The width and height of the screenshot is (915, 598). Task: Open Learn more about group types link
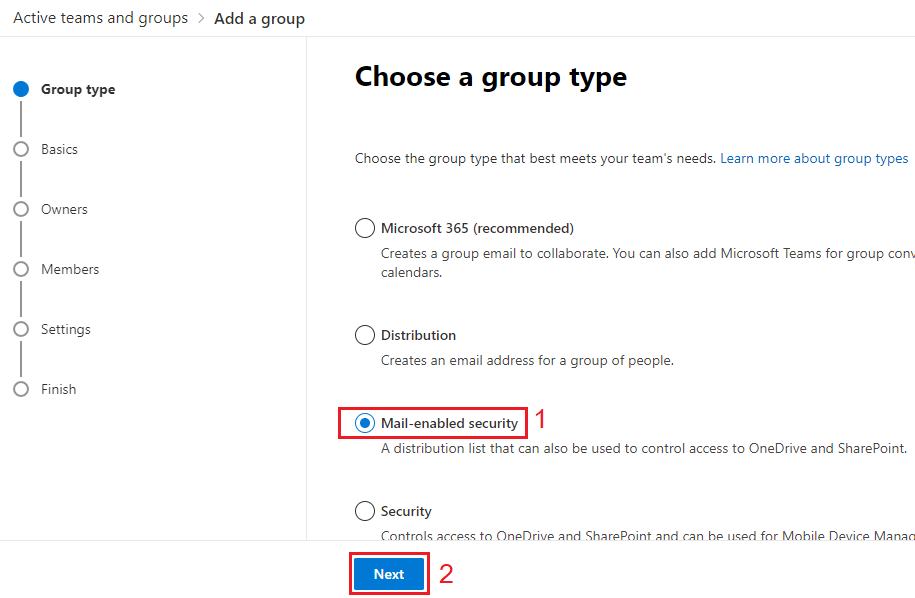814,158
